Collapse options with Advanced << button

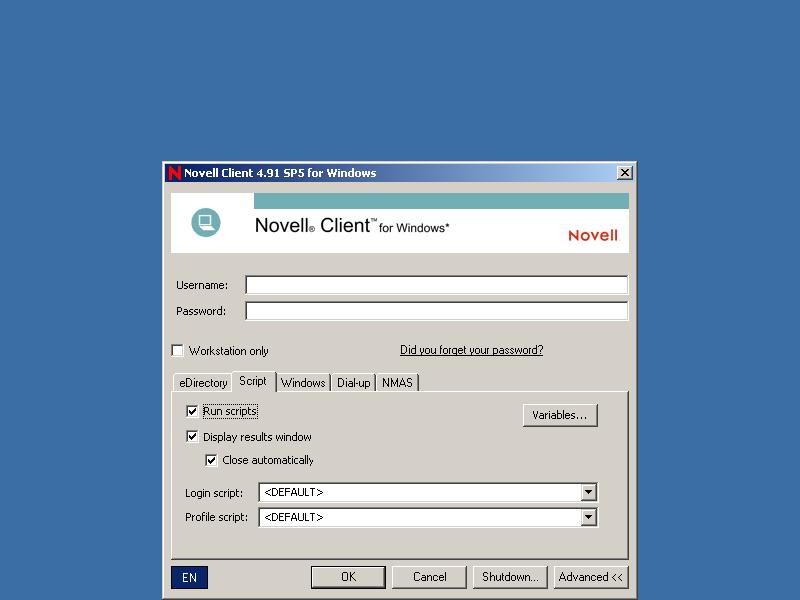(x=591, y=577)
